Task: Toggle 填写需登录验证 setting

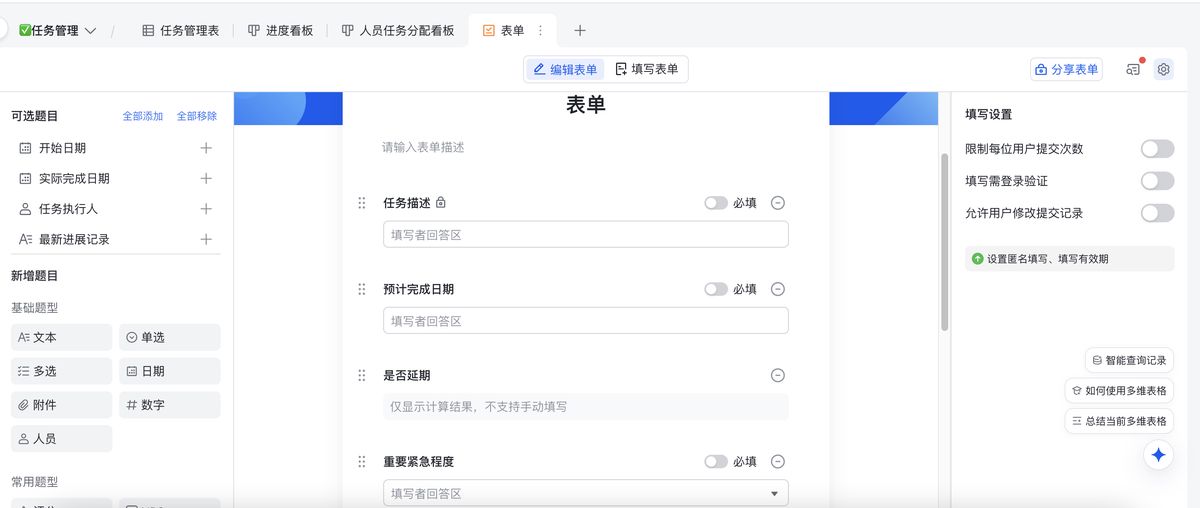Action: (1157, 181)
